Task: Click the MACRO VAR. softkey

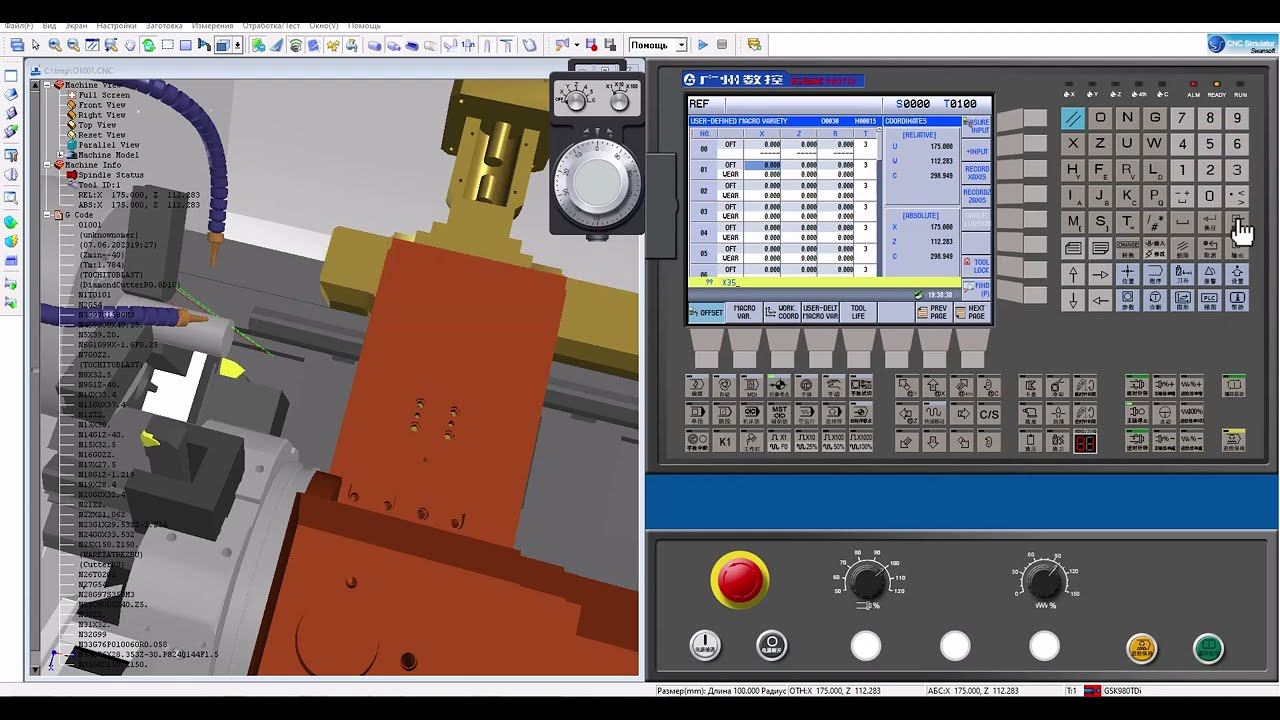Action: tap(743, 313)
